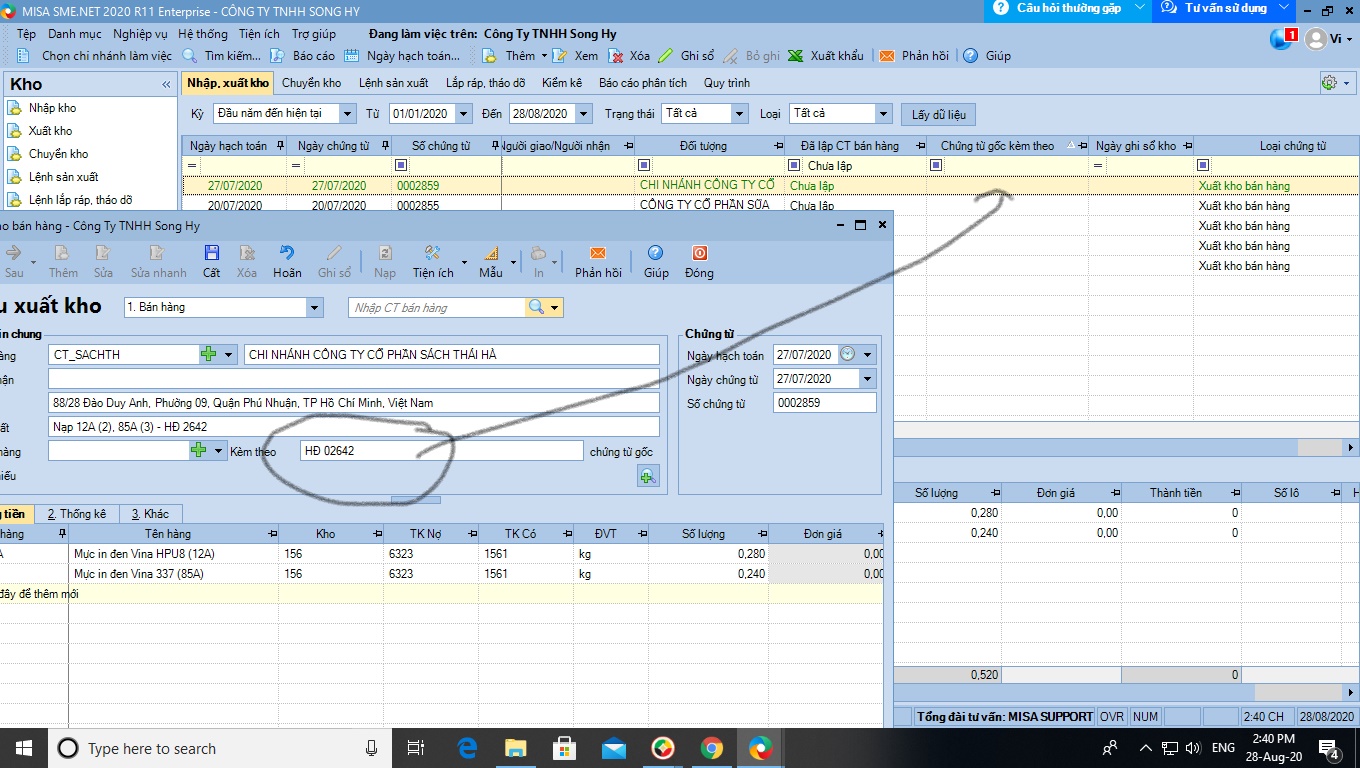Click Chọn chi nhánh làm việc toolbar button

click(95, 56)
